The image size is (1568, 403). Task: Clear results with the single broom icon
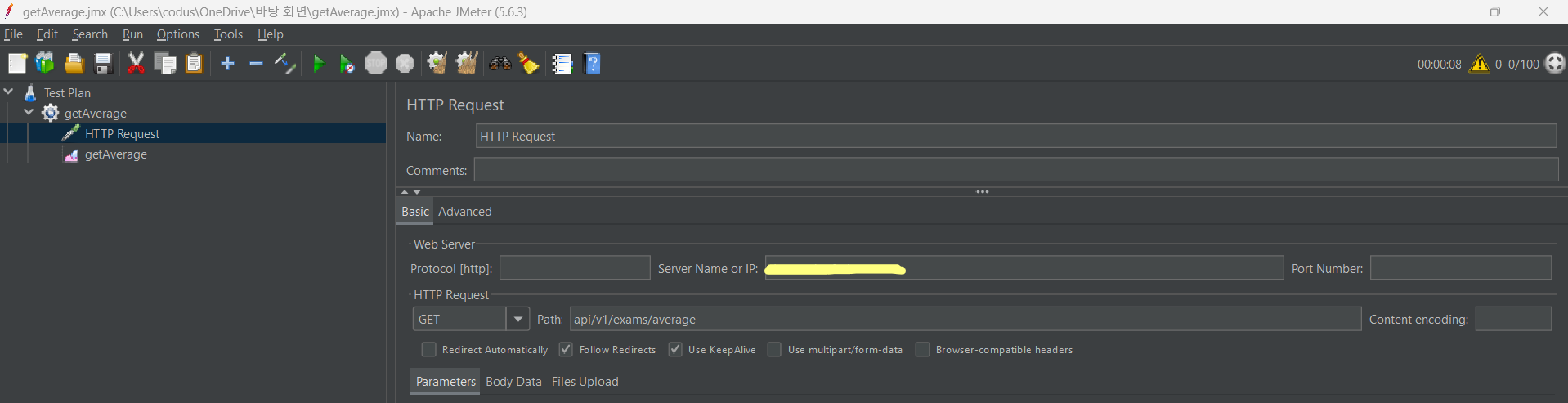[437, 64]
